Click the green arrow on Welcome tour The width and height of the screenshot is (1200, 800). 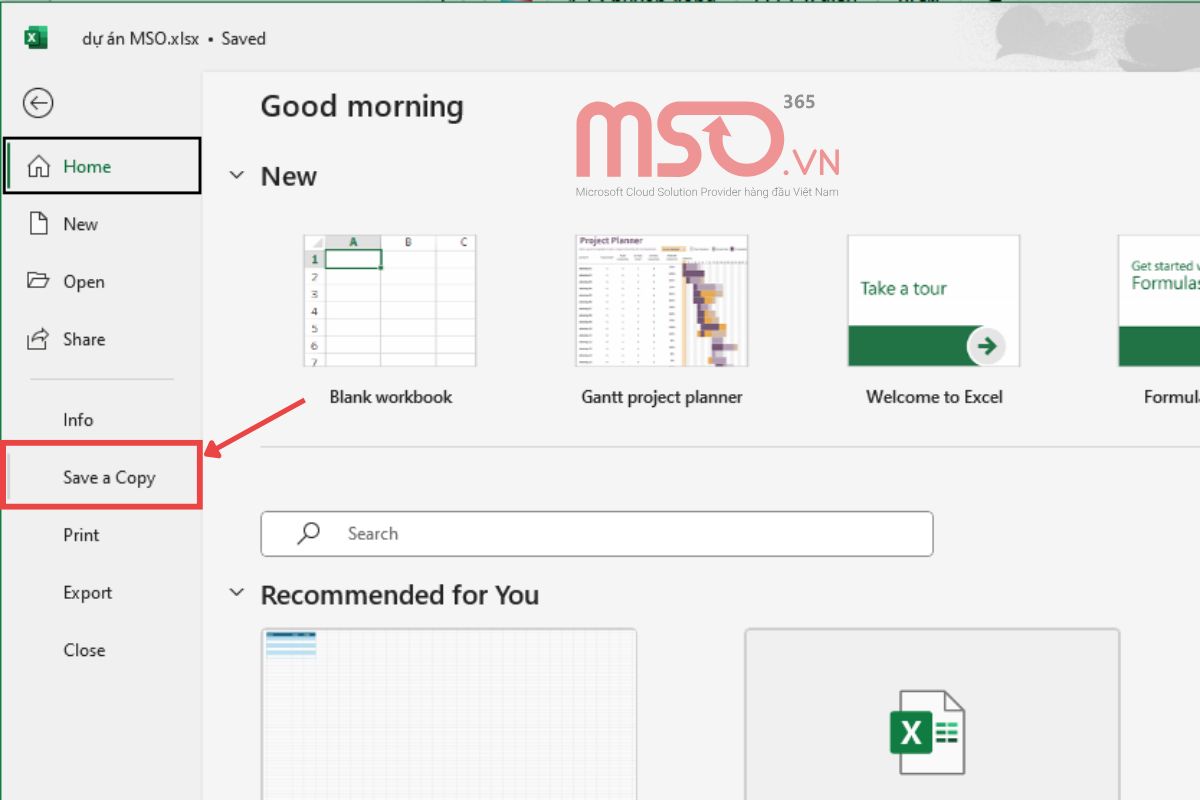[987, 346]
